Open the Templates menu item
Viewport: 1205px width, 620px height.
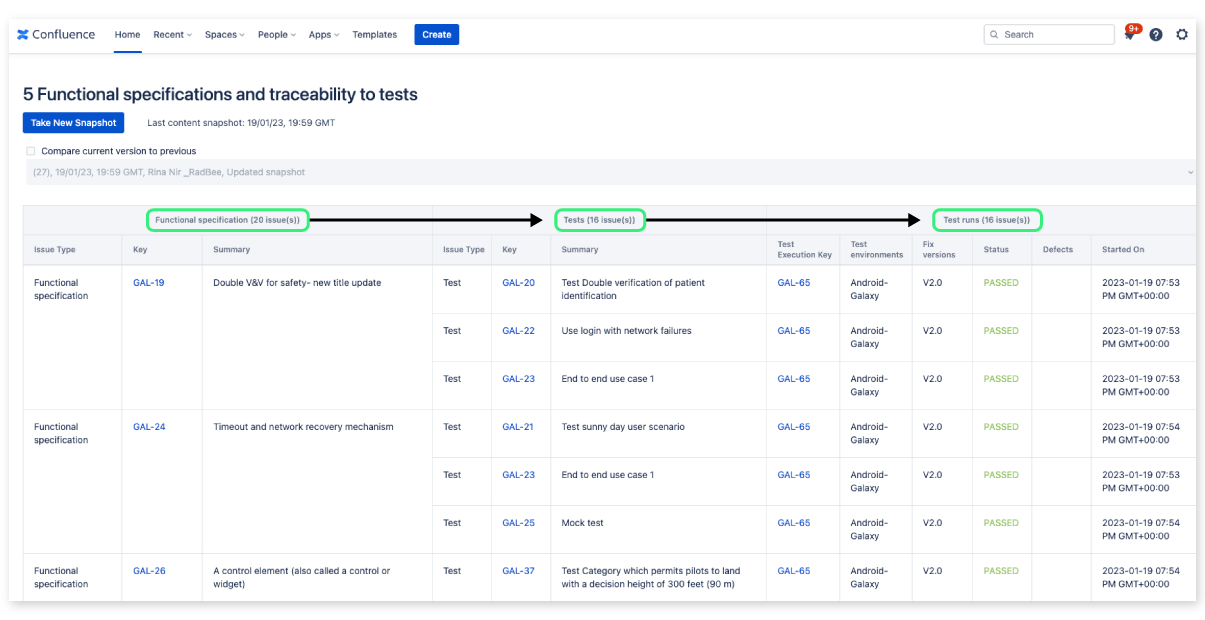pos(374,34)
